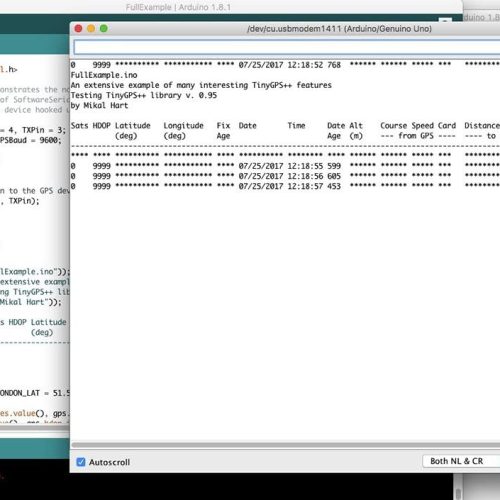Click 'PSBaud = 9600;' in Arduino editor
This screenshot has height=500, width=500.
[x=31, y=140]
